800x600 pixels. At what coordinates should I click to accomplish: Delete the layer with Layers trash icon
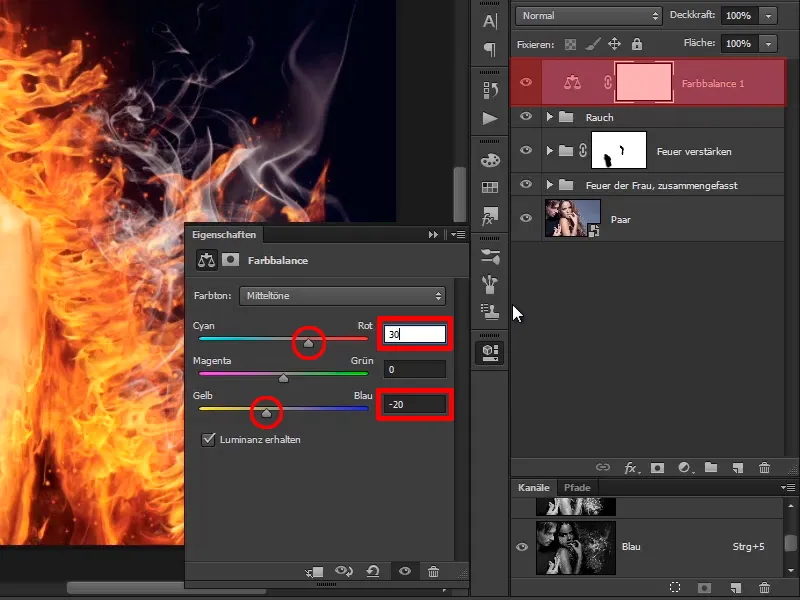click(764, 468)
